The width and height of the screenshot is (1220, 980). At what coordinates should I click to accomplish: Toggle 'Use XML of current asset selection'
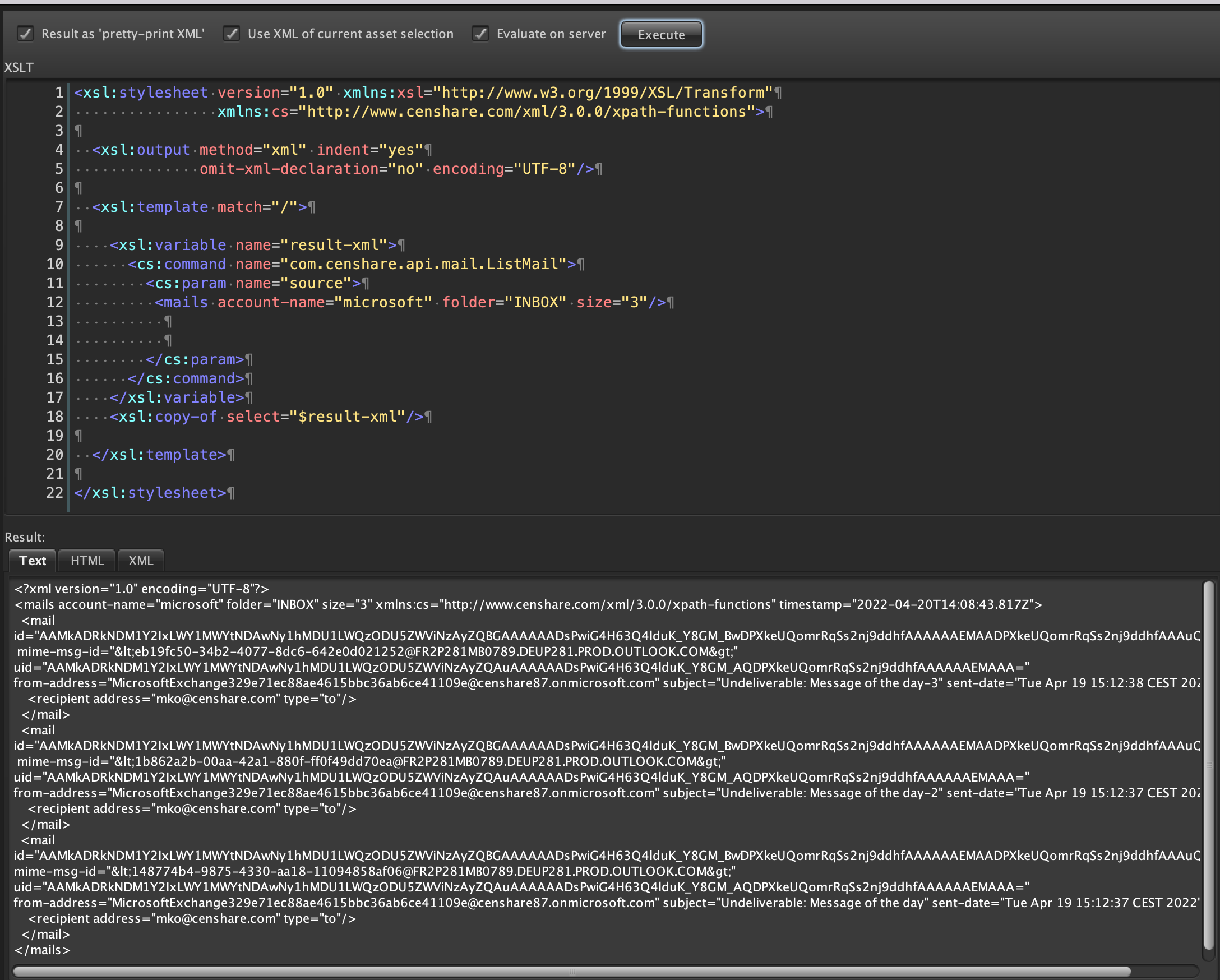[x=231, y=34]
